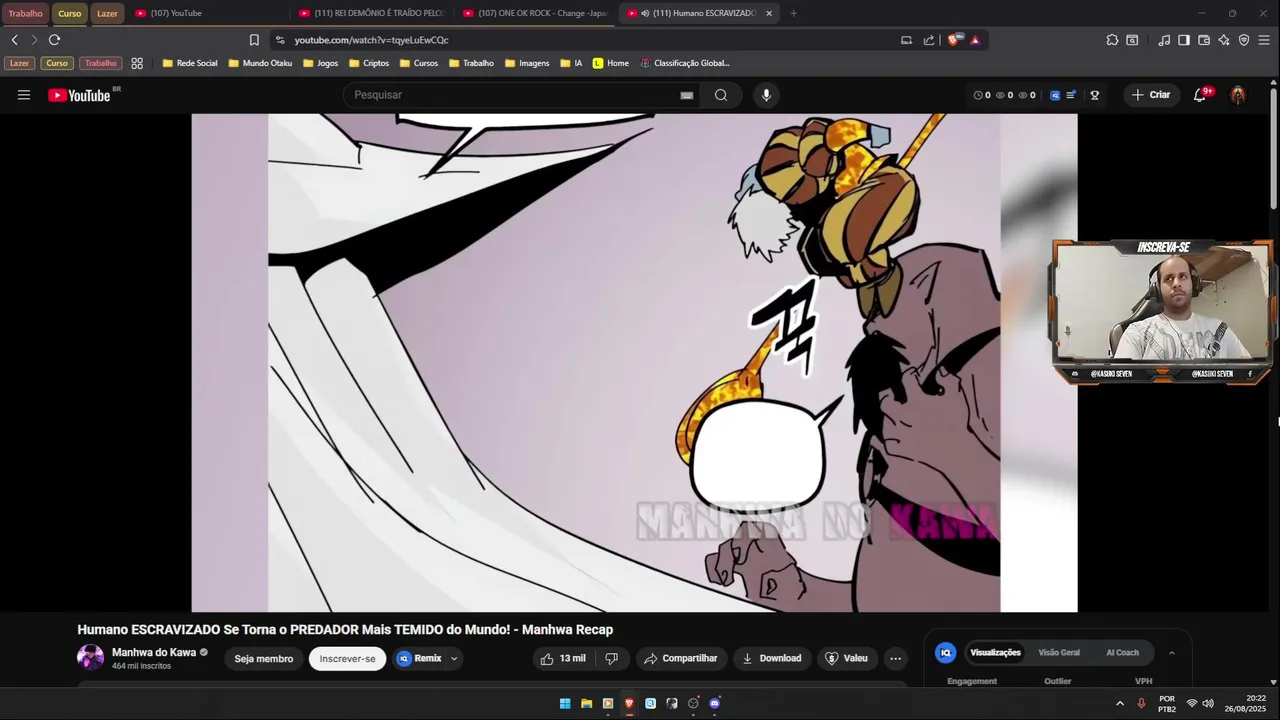Switch to the (107) YouTube tab
1280x720 pixels.
207,13
